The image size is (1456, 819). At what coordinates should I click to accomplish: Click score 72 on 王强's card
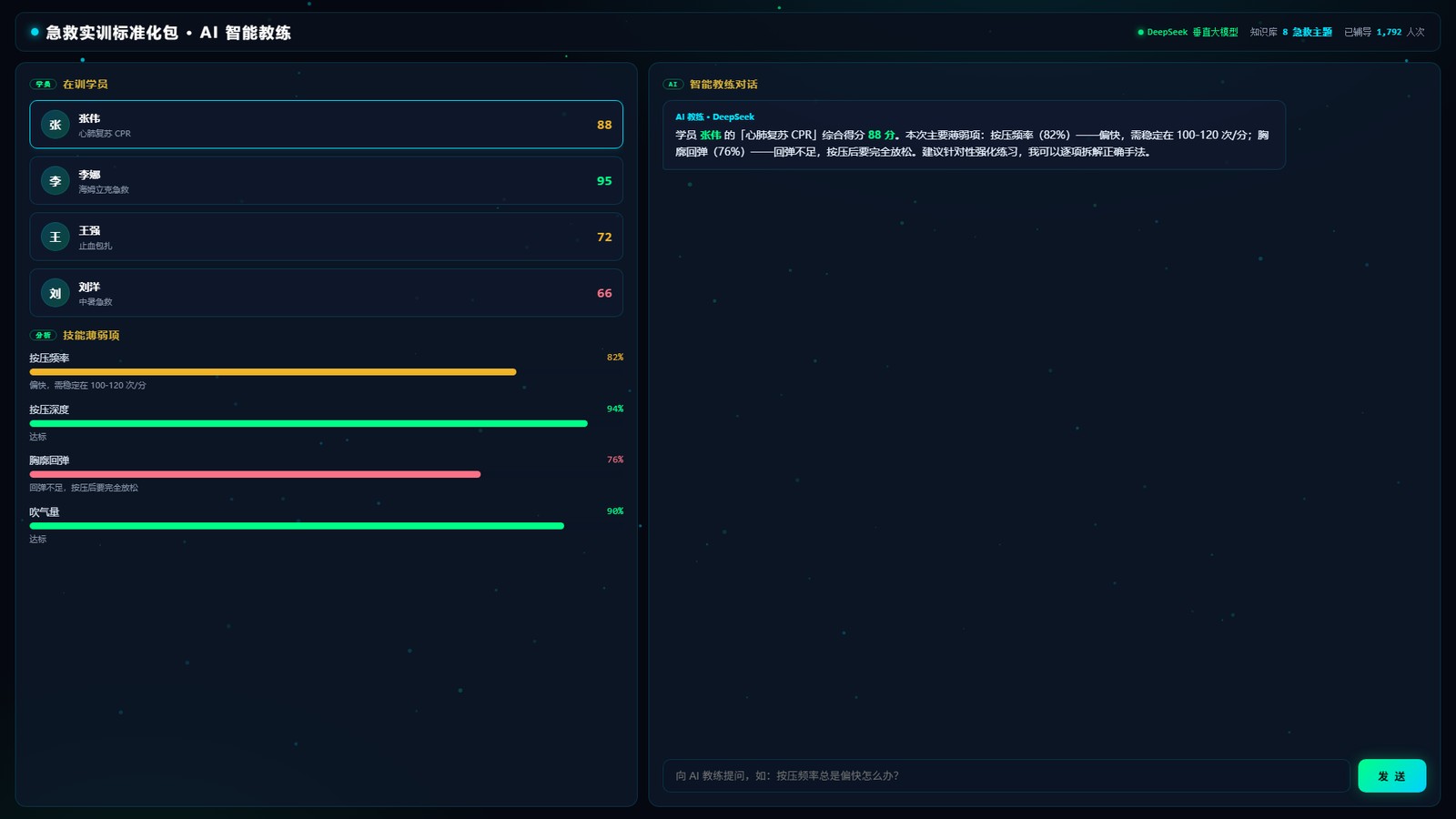(604, 237)
